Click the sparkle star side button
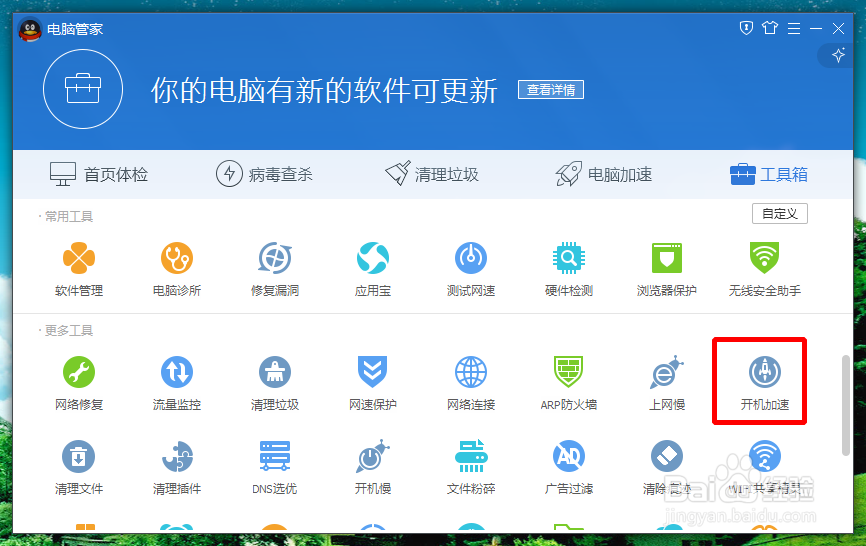Viewport: 866px width, 546px height. coord(838,55)
